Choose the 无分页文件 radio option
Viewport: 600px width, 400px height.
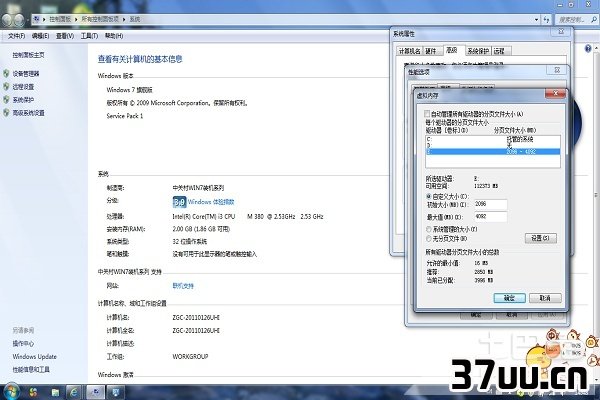[429, 238]
